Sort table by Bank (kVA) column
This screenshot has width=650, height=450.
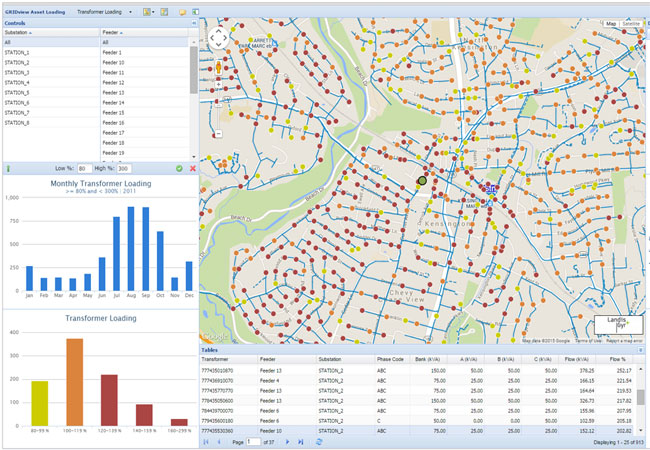(x=428, y=359)
